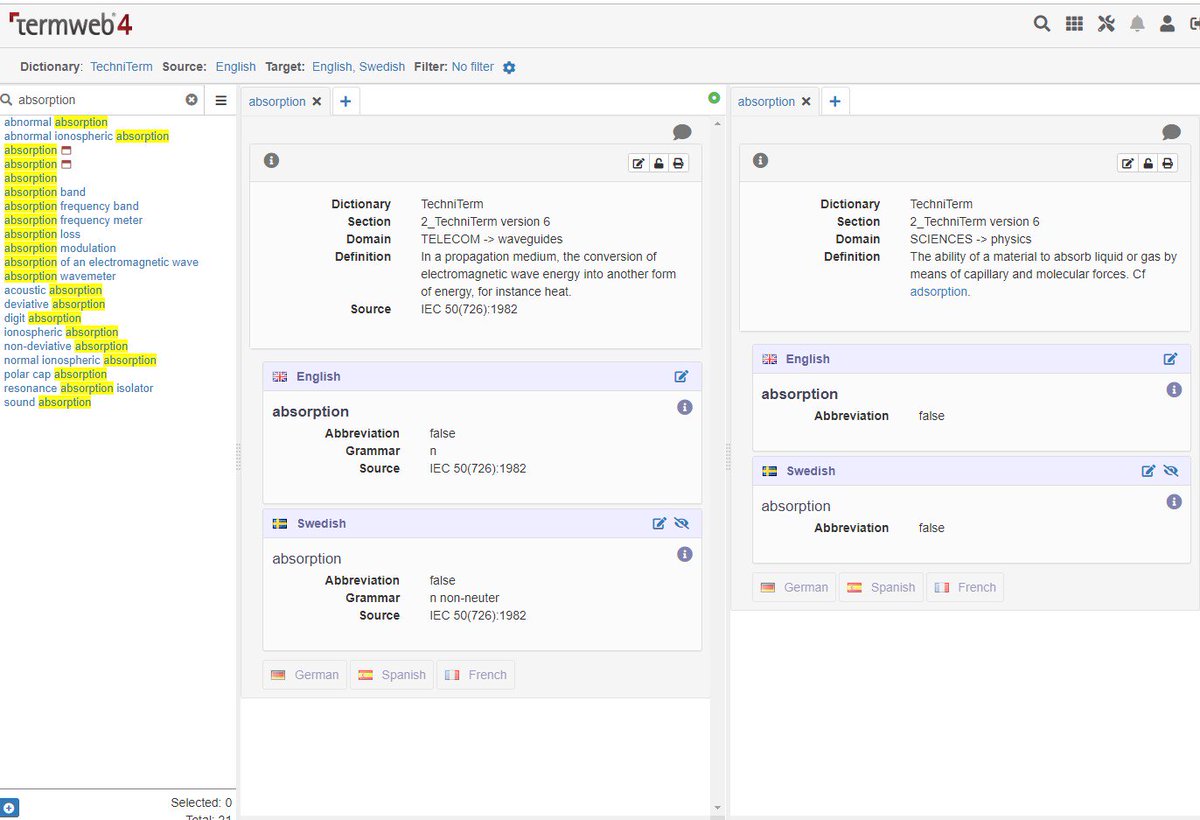
Task: Click the green status circle icon
Action: 714,98
